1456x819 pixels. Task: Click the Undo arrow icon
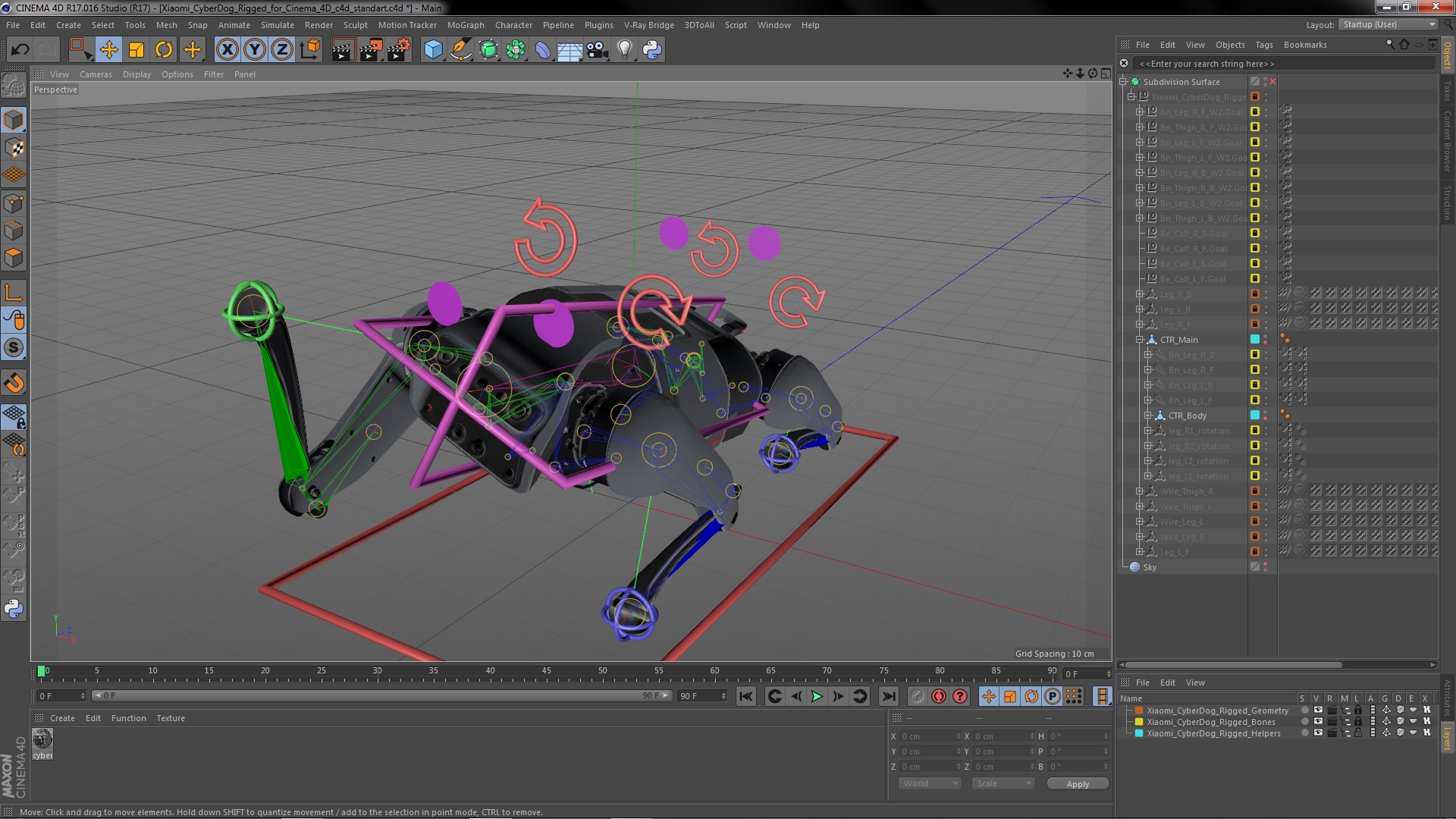[20, 50]
